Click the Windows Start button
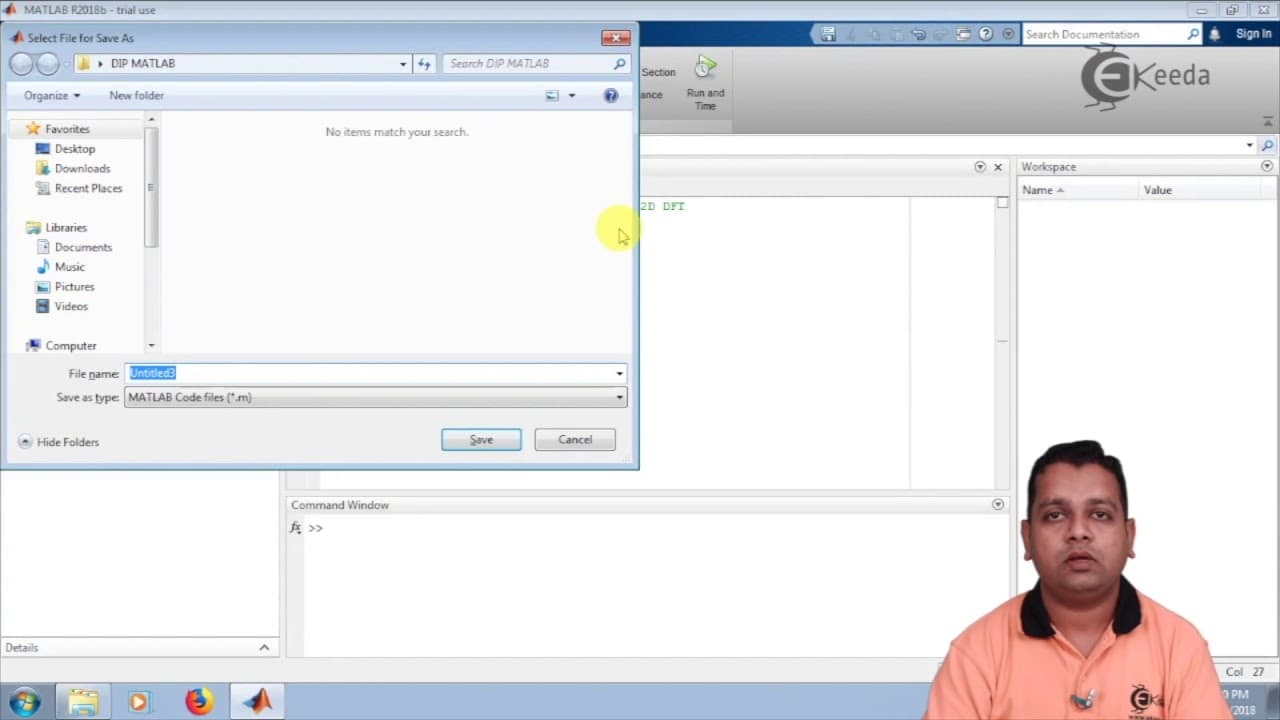Viewport: 1280px width, 720px height. [24, 701]
